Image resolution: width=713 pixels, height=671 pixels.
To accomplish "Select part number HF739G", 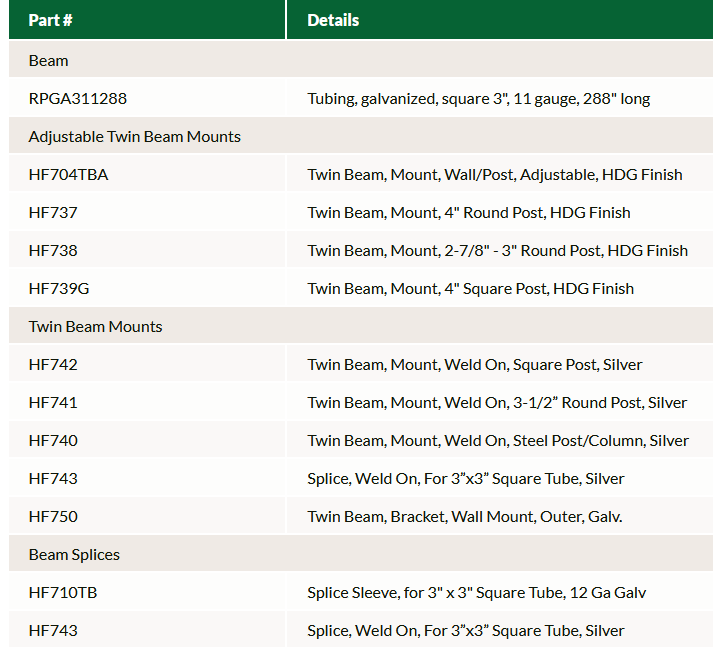I will click(x=59, y=288).
